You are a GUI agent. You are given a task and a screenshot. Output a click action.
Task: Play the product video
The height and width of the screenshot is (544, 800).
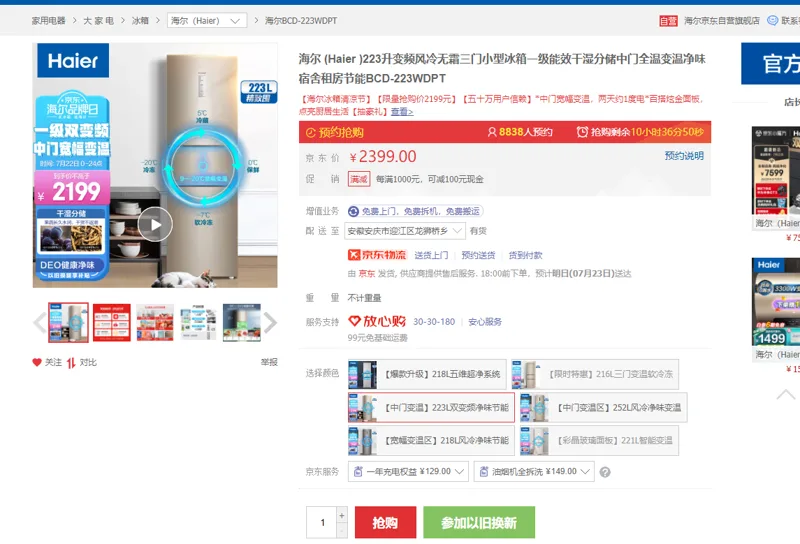pos(155,224)
